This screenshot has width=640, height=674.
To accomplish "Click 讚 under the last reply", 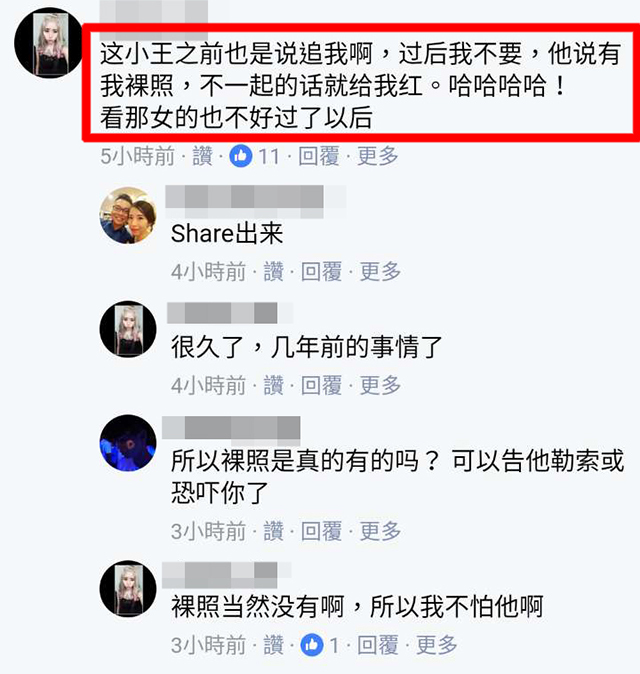I will 273,645.
